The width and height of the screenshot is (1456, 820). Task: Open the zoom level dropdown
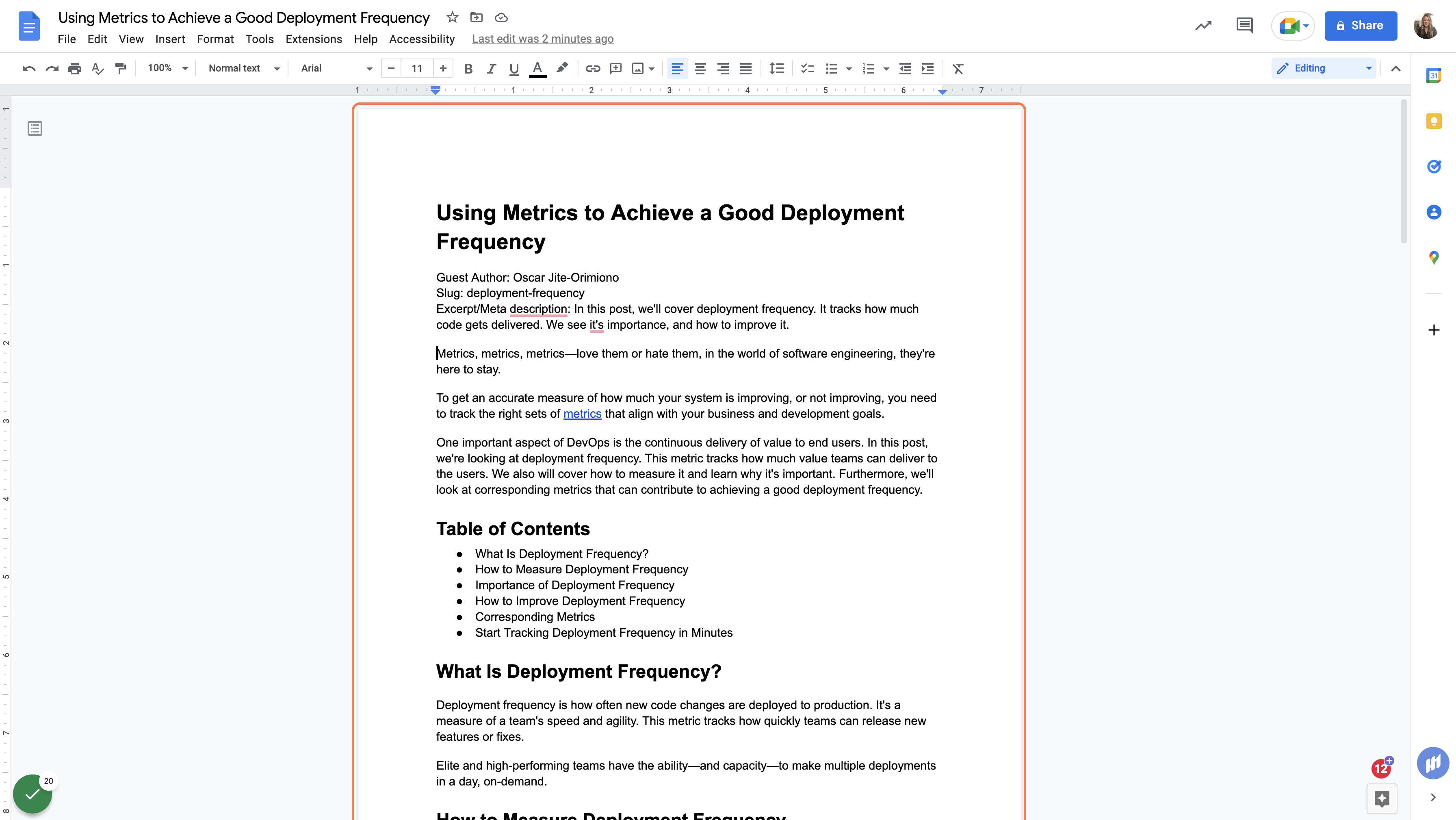click(x=167, y=68)
